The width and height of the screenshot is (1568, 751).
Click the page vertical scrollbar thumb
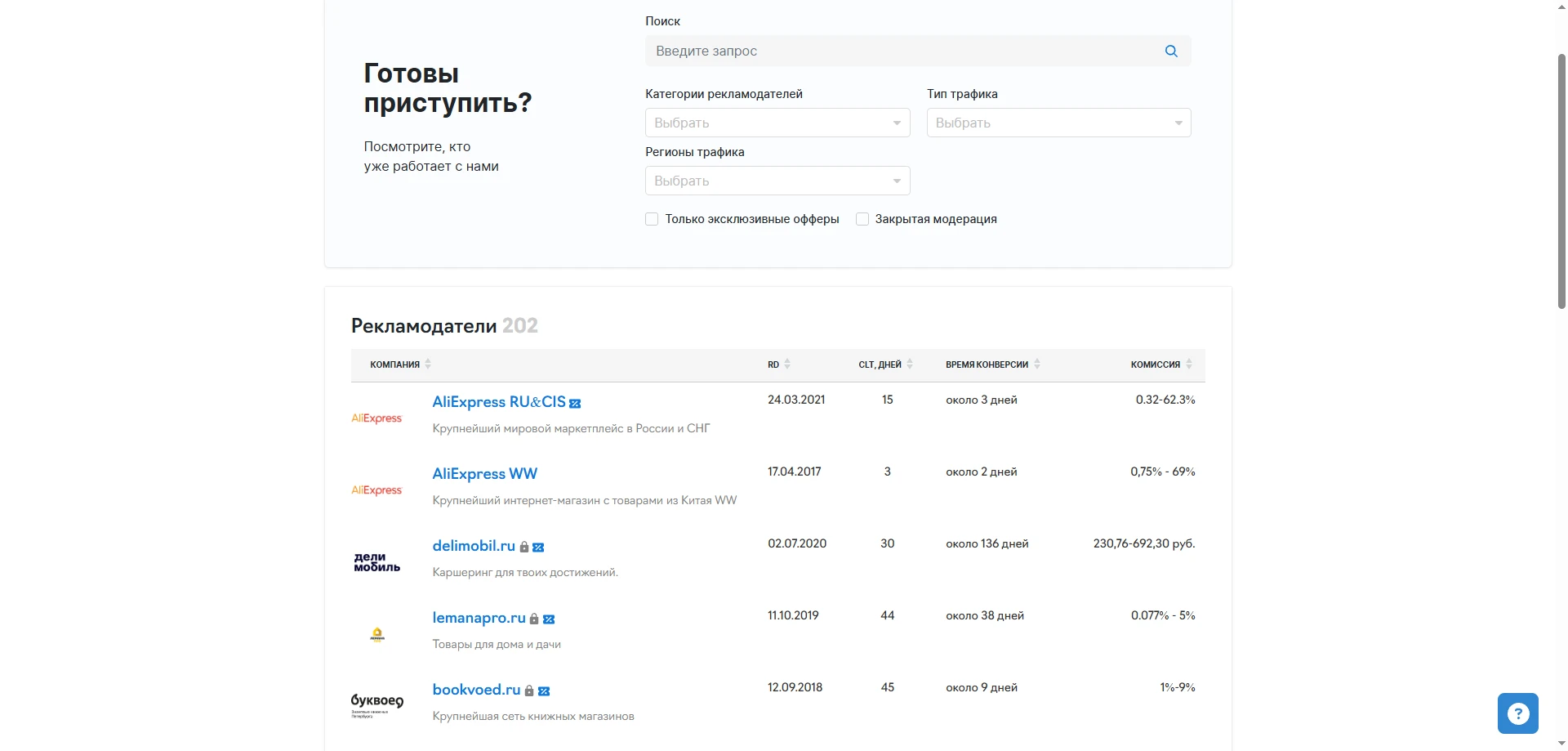pos(1561,180)
